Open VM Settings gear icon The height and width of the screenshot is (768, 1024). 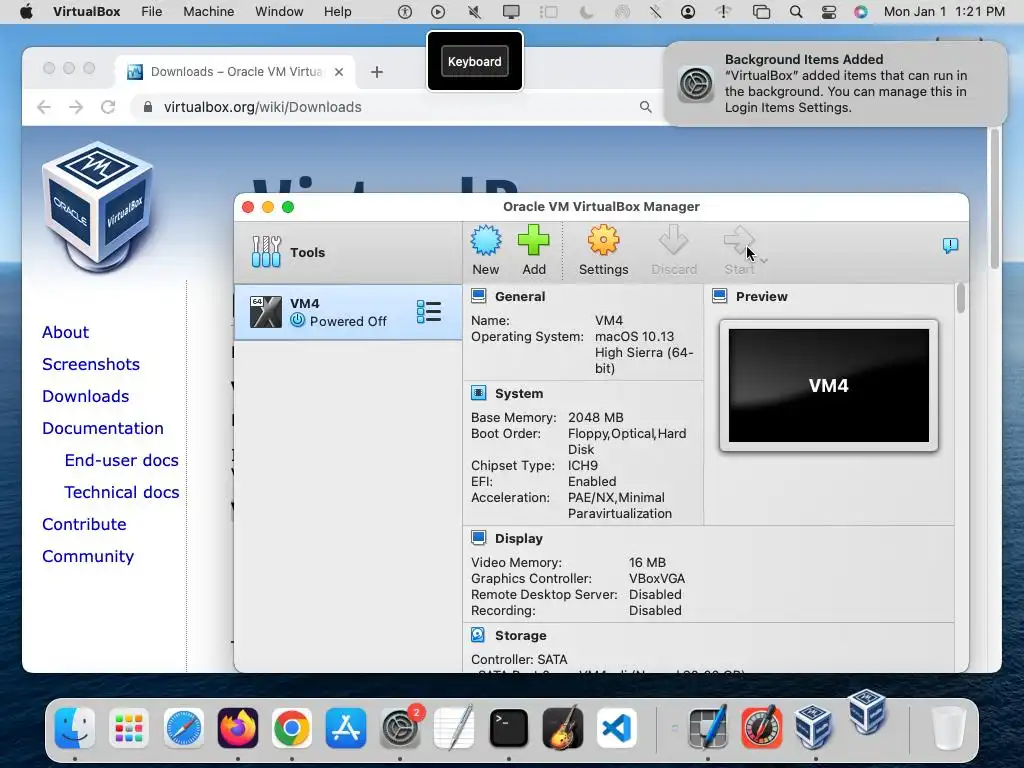(x=603, y=240)
